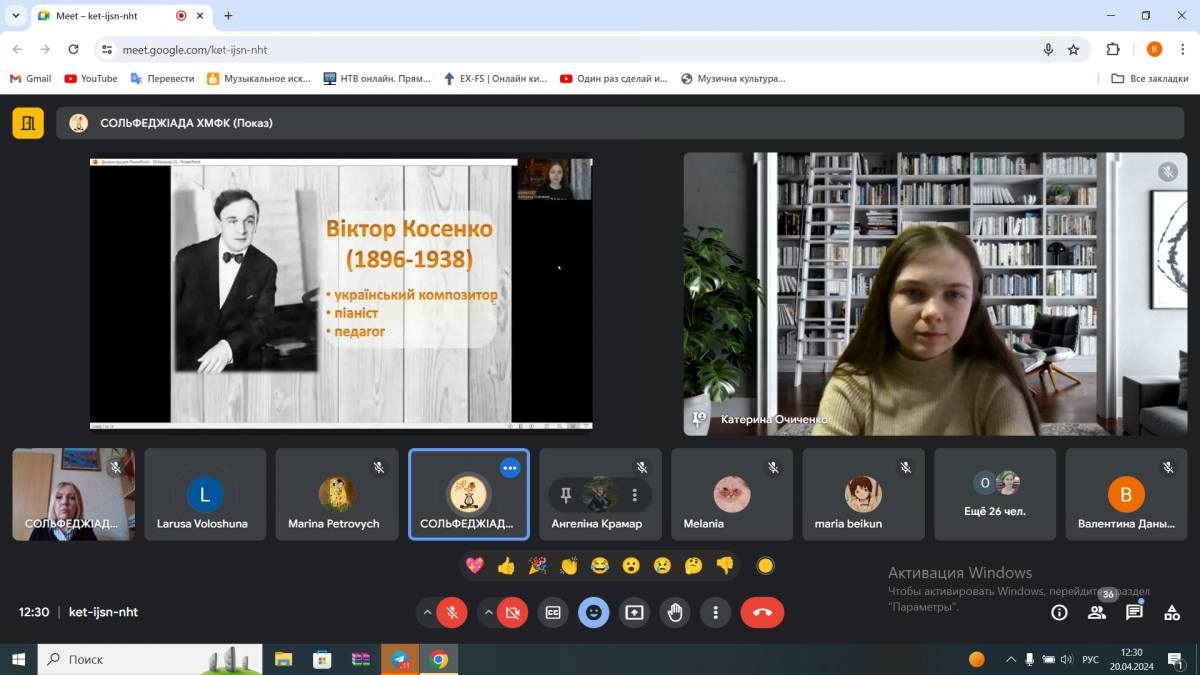This screenshot has height=675, width=1200.
Task: Expand video settings arrow beside camera
Action: tap(488, 612)
